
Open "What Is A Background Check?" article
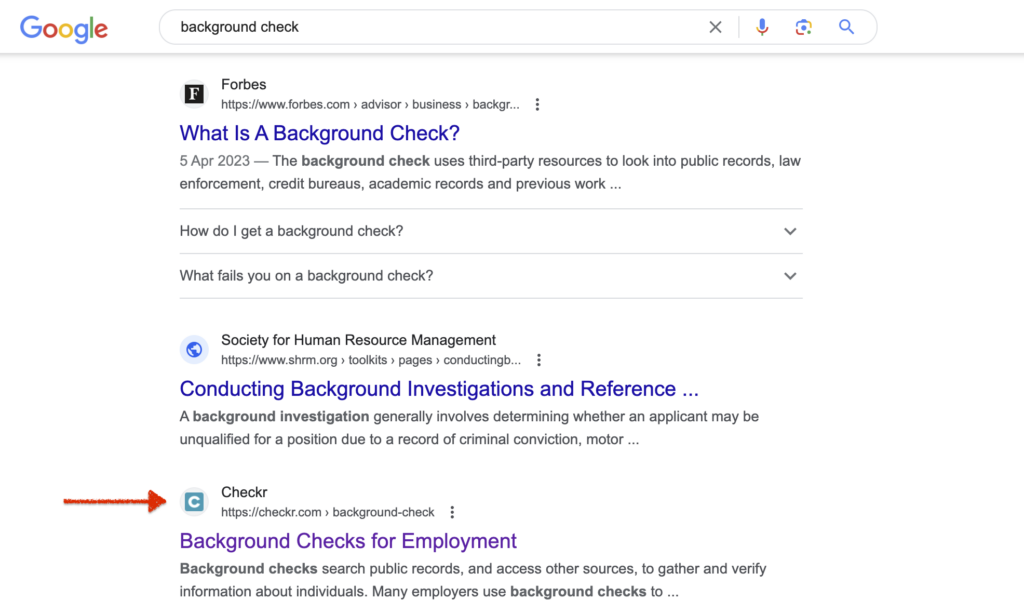[x=319, y=133]
